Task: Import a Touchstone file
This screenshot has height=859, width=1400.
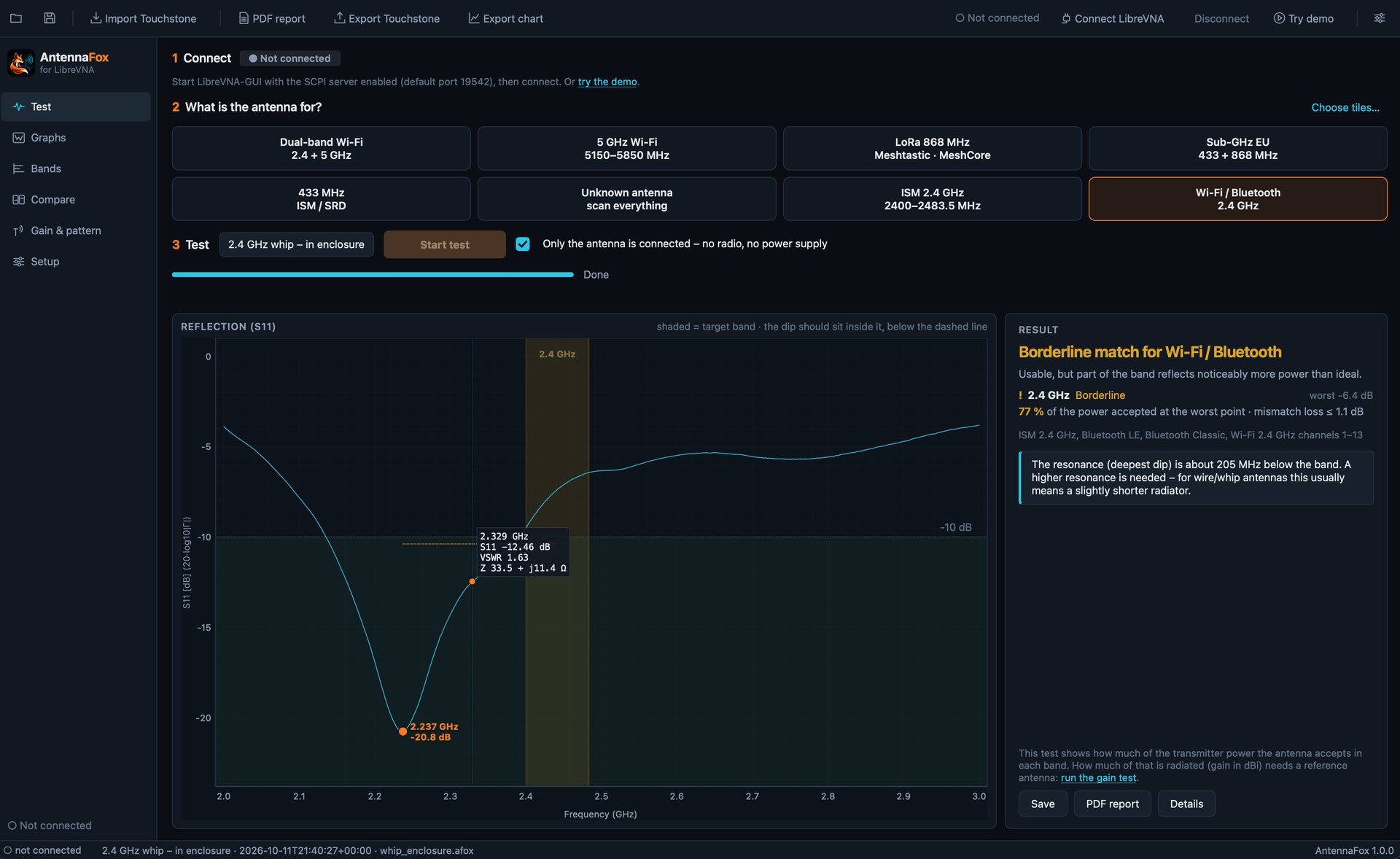Action: click(x=143, y=18)
